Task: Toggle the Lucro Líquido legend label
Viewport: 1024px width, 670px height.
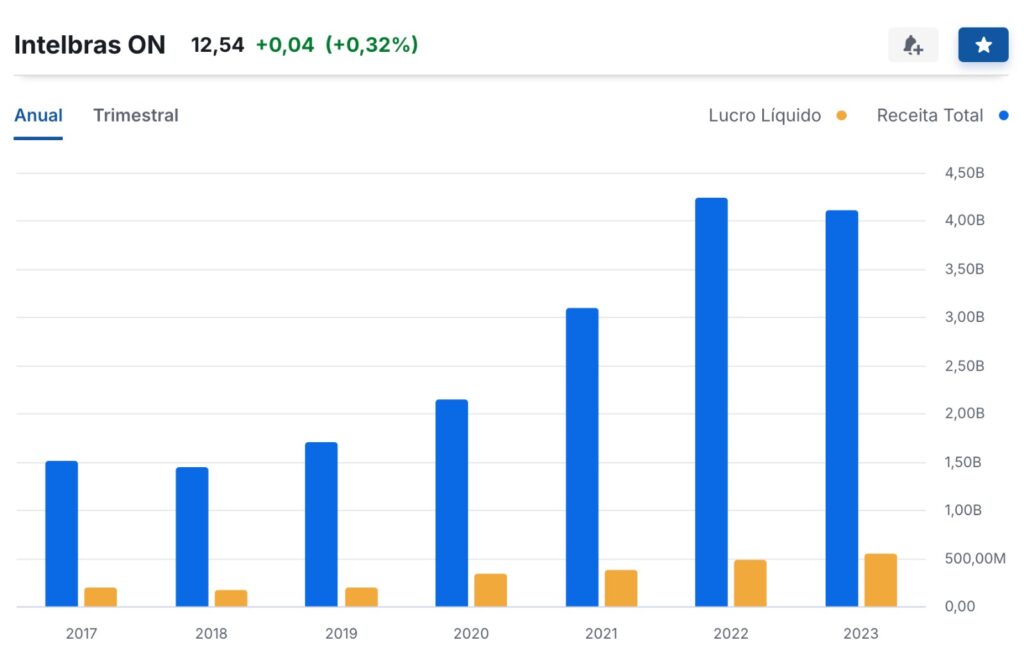Action: (764, 115)
